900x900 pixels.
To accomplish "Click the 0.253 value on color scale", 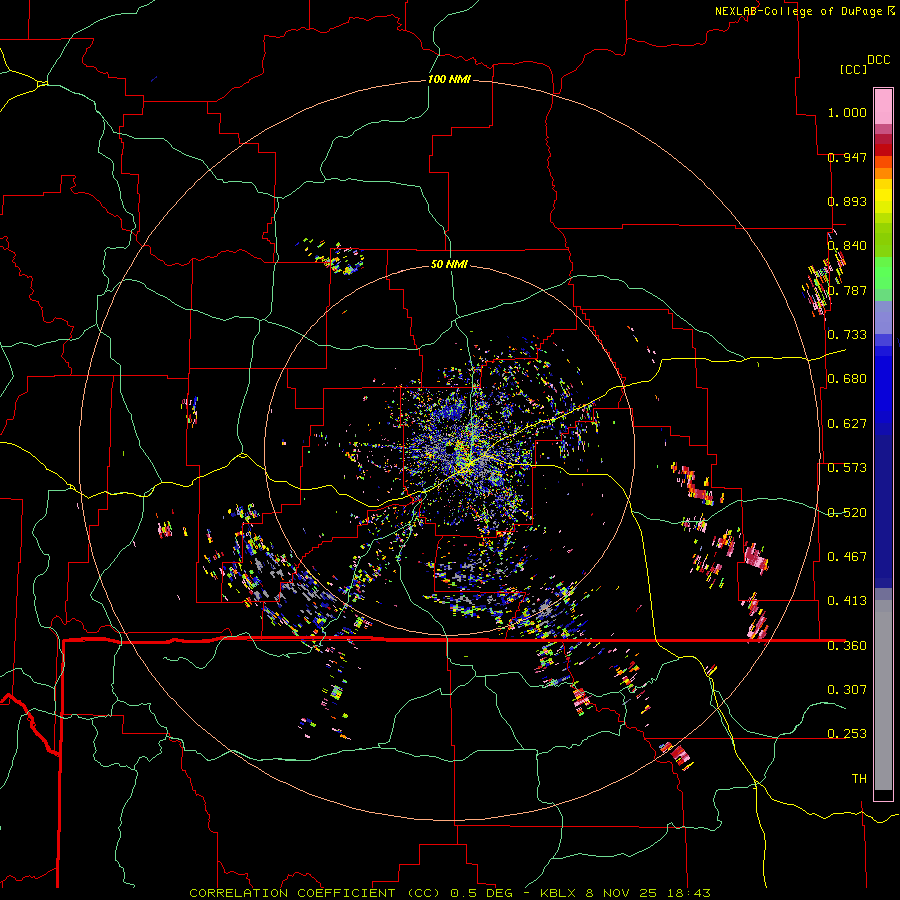I will click(847, 734).
